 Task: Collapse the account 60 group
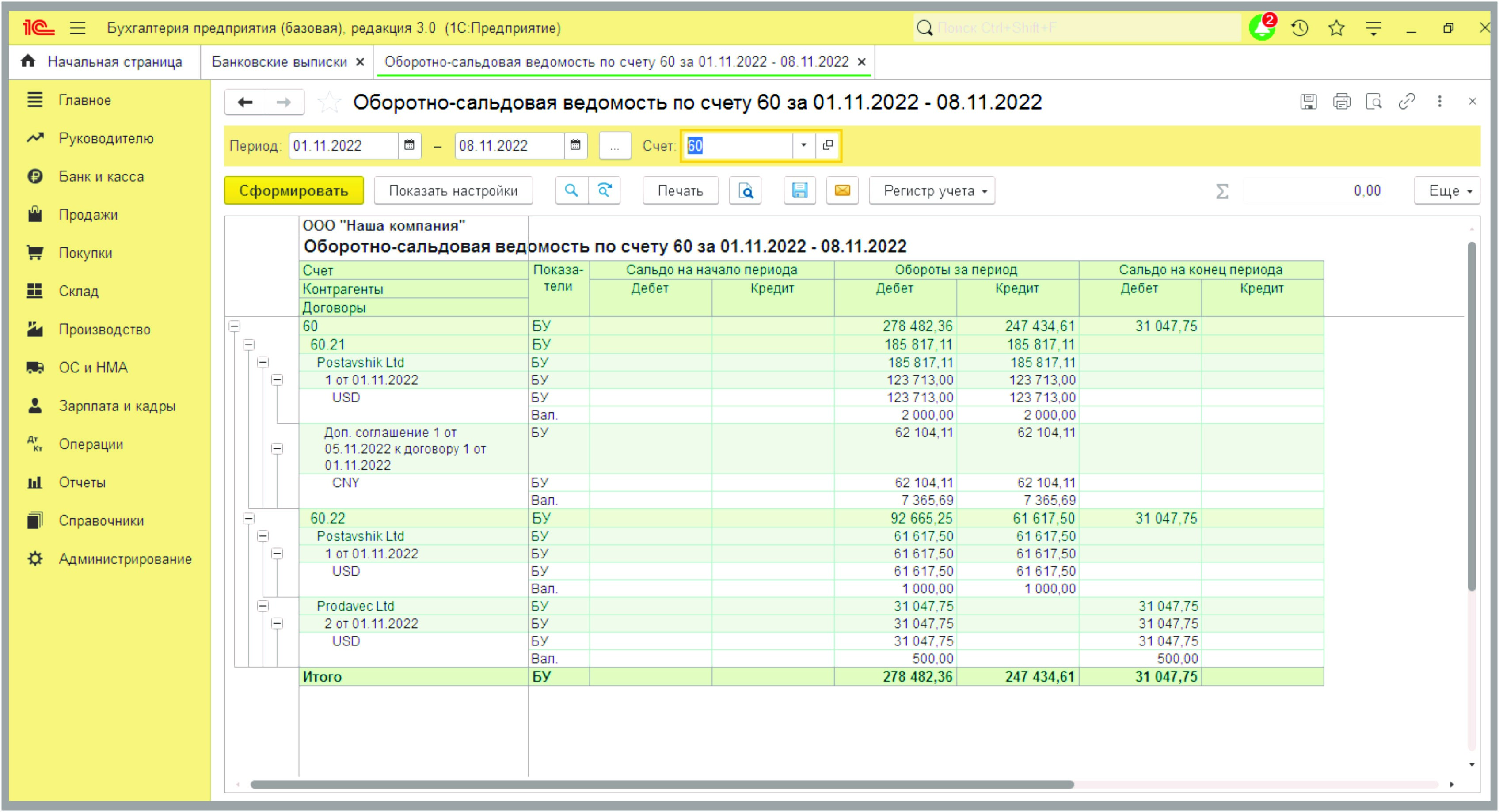235,326
